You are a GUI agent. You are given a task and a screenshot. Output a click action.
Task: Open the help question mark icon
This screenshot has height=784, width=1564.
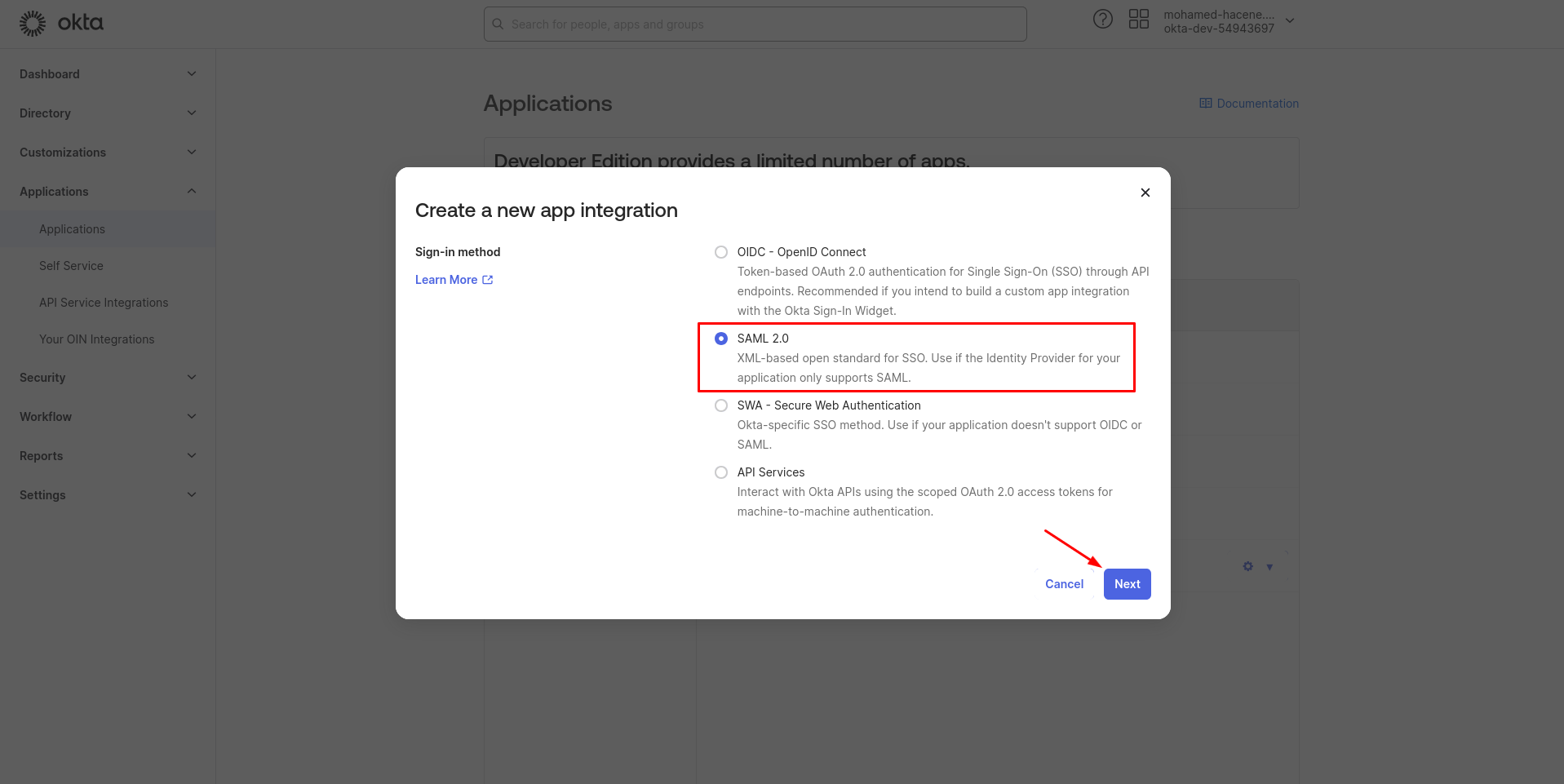point(1102,20)
